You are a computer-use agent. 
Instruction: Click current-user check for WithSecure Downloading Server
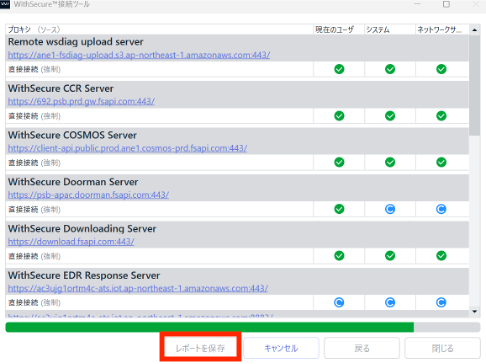click(339, 256)
